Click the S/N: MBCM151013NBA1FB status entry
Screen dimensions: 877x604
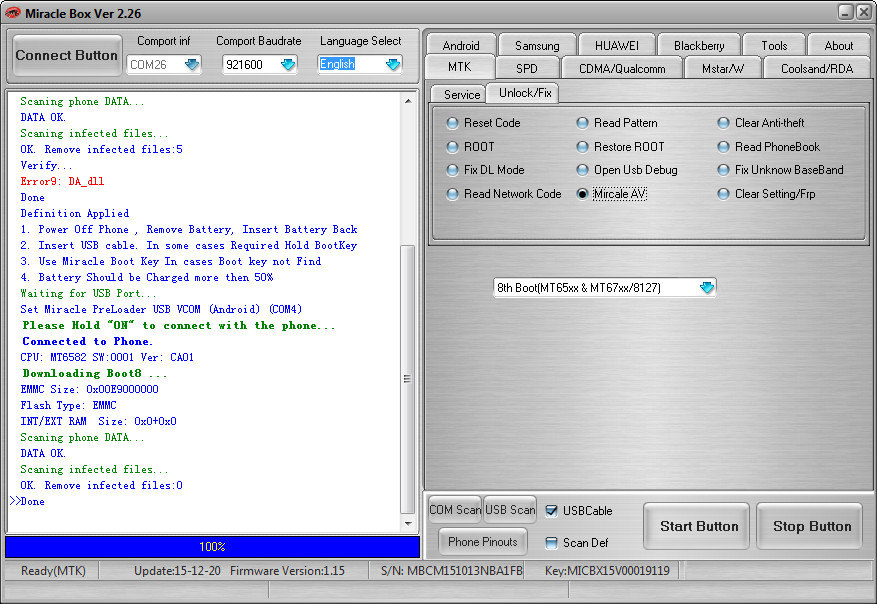pos(451,570)
